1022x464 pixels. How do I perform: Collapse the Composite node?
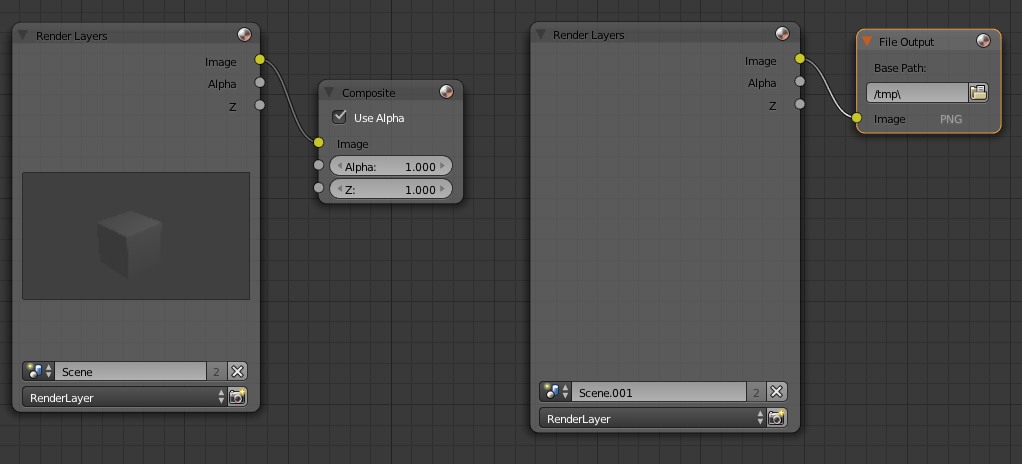tap(328, 93)
